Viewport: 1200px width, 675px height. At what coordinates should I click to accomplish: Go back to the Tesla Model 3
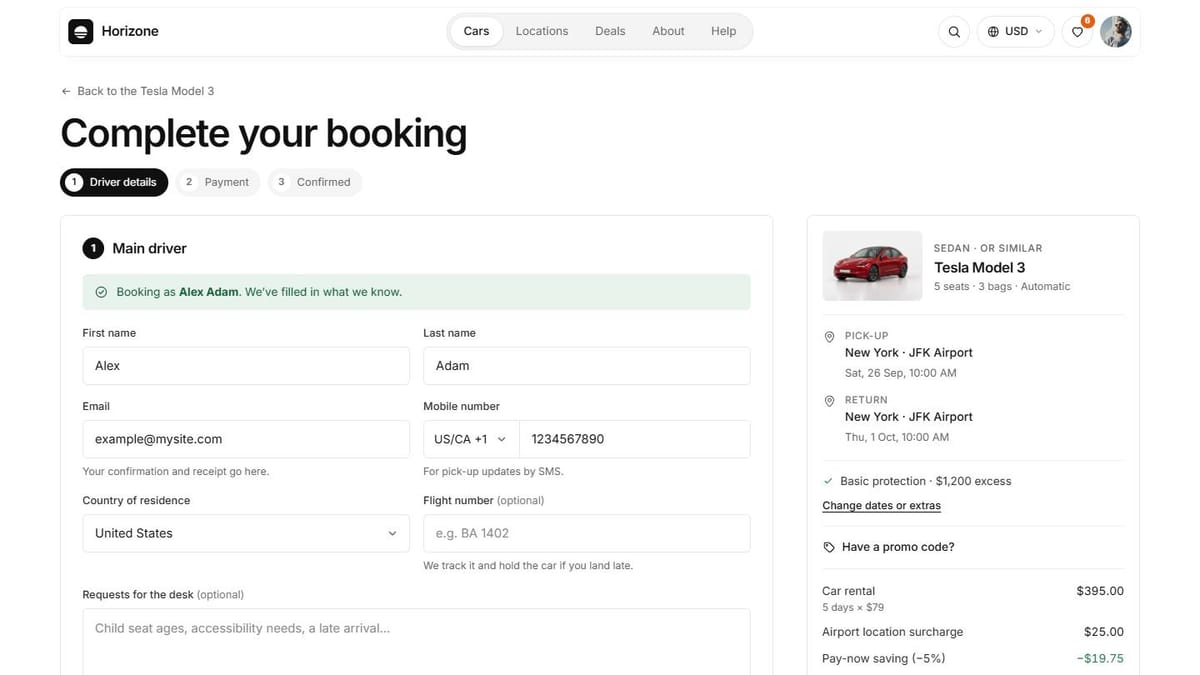point(138,91)
